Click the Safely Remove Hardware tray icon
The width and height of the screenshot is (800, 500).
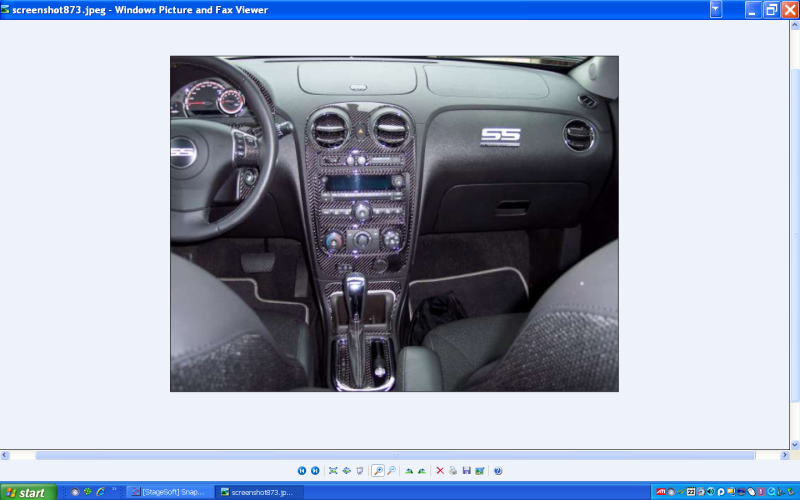point(791,492)
